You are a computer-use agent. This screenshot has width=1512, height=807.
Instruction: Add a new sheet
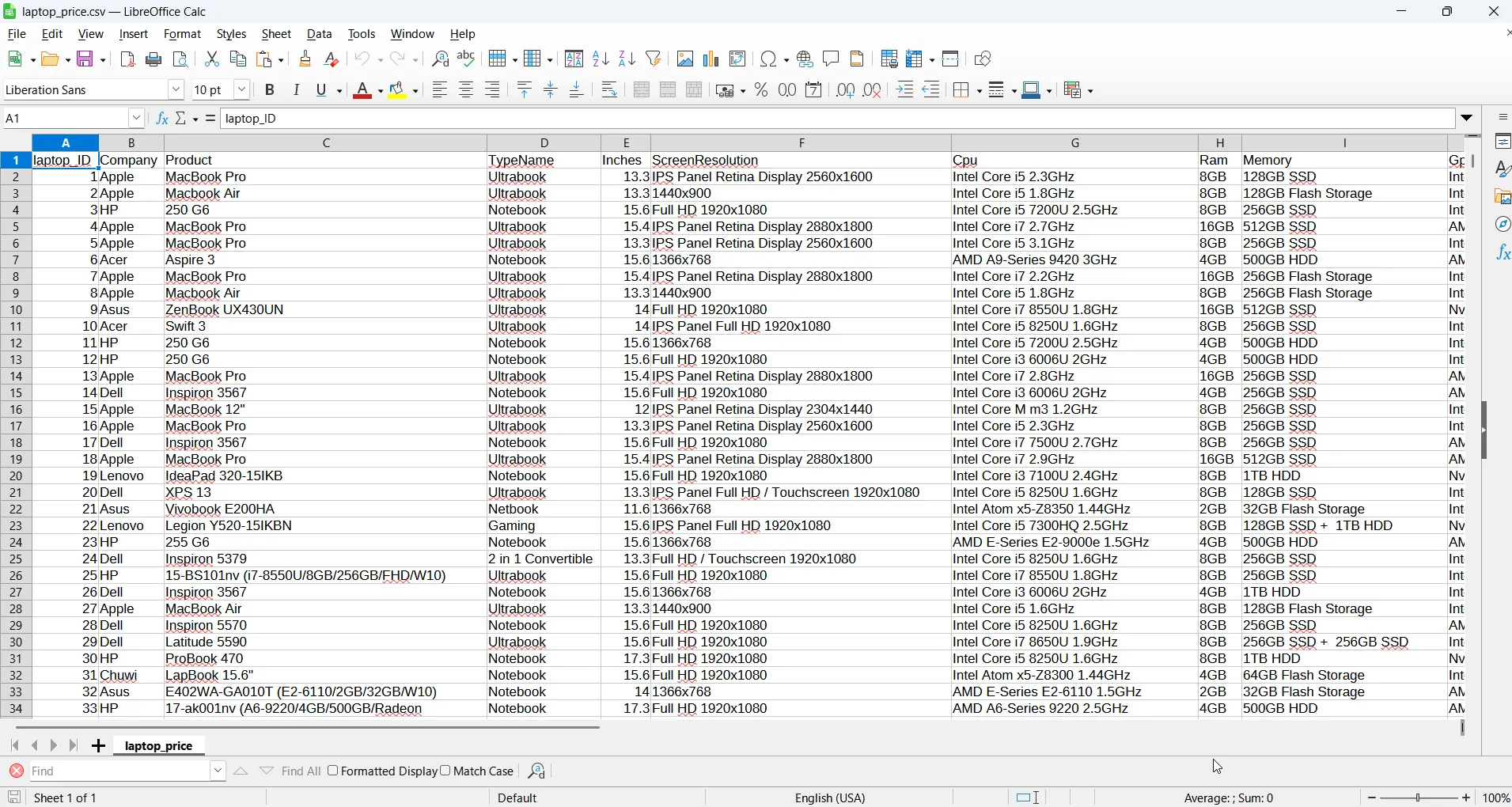tap(98, 746)
